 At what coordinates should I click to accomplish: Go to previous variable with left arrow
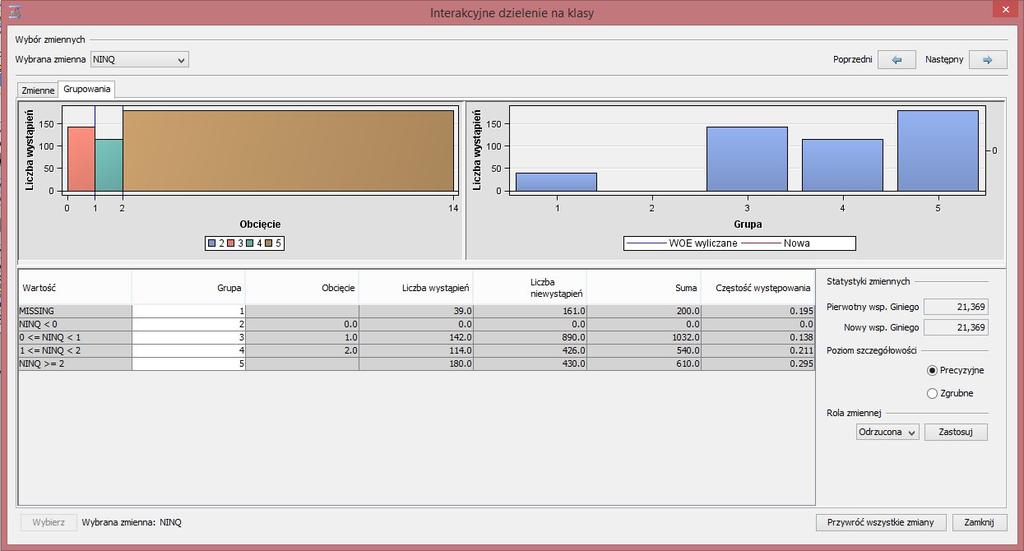pos(896,59)
